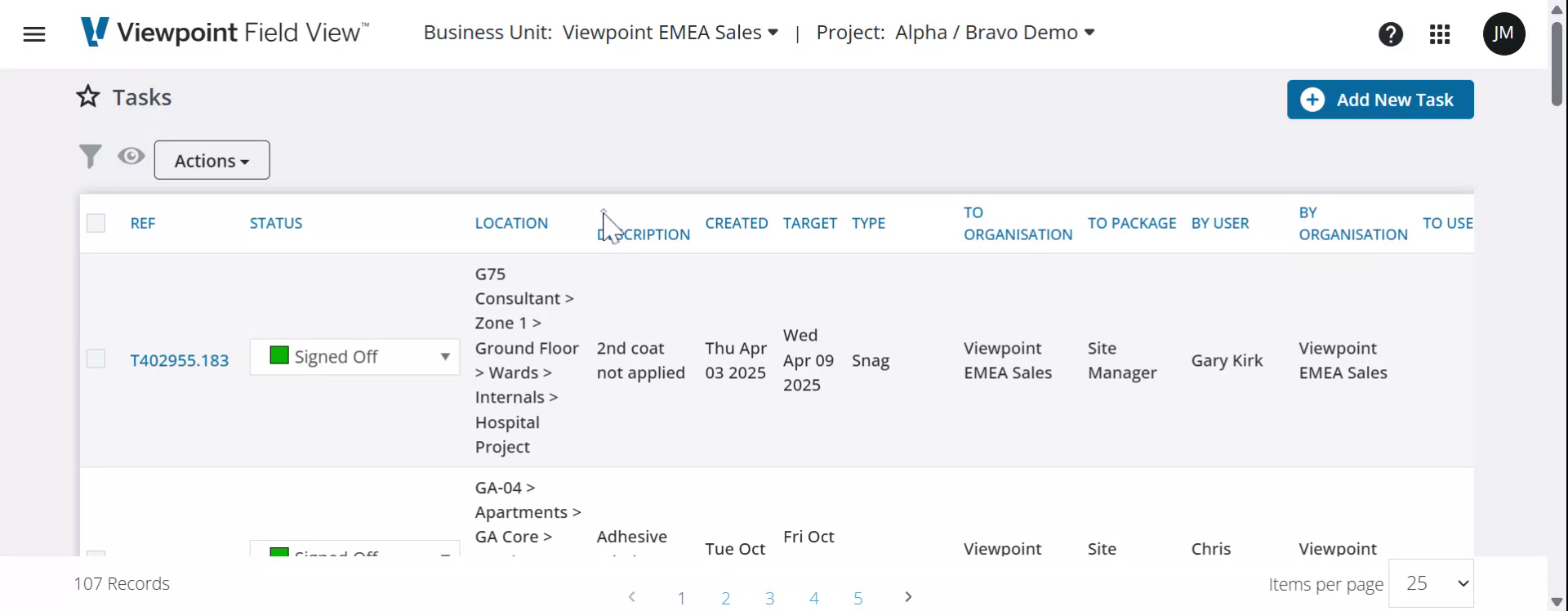Click '2nd coat not applied' description cell
This screenshot has width=1568, height=611.
pyautogui.click(x=641, y=360)
